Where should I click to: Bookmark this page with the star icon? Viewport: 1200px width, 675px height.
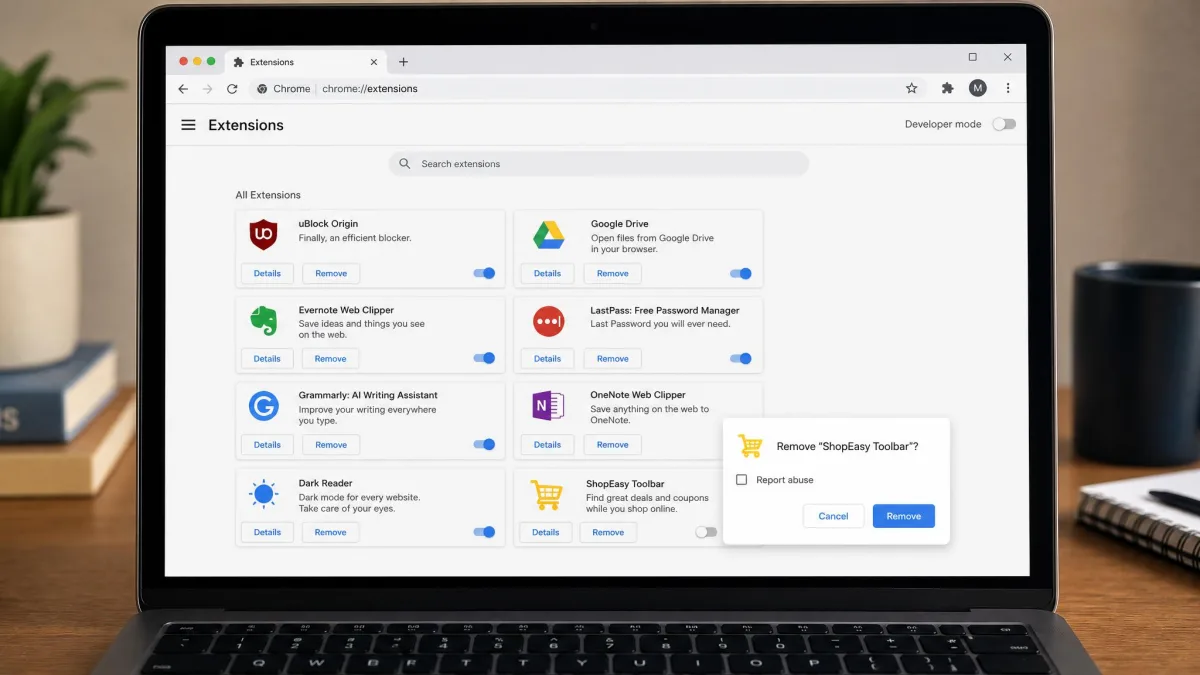pos(911,88)
